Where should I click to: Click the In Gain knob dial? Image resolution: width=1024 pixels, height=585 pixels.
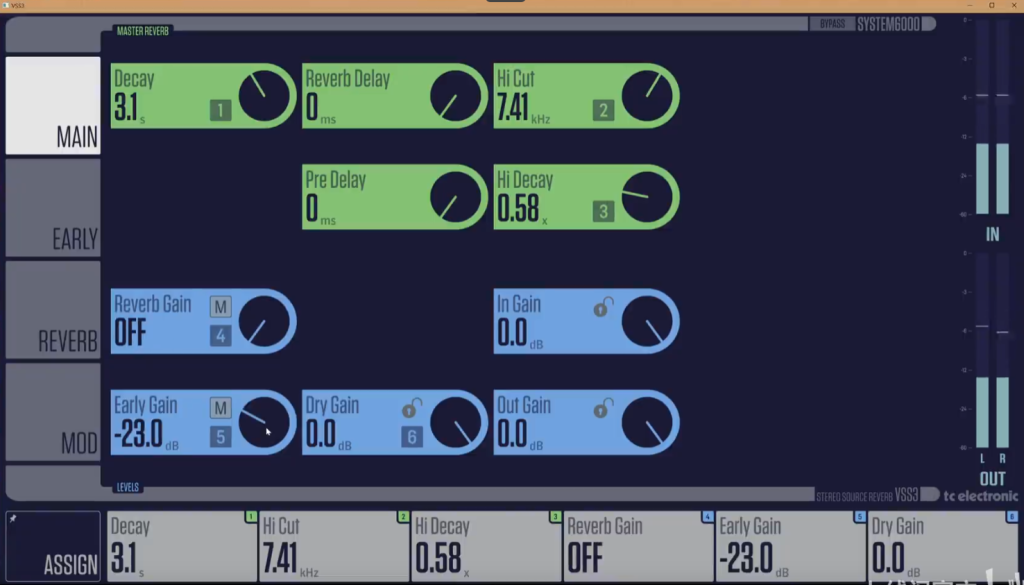coord(647,321)
